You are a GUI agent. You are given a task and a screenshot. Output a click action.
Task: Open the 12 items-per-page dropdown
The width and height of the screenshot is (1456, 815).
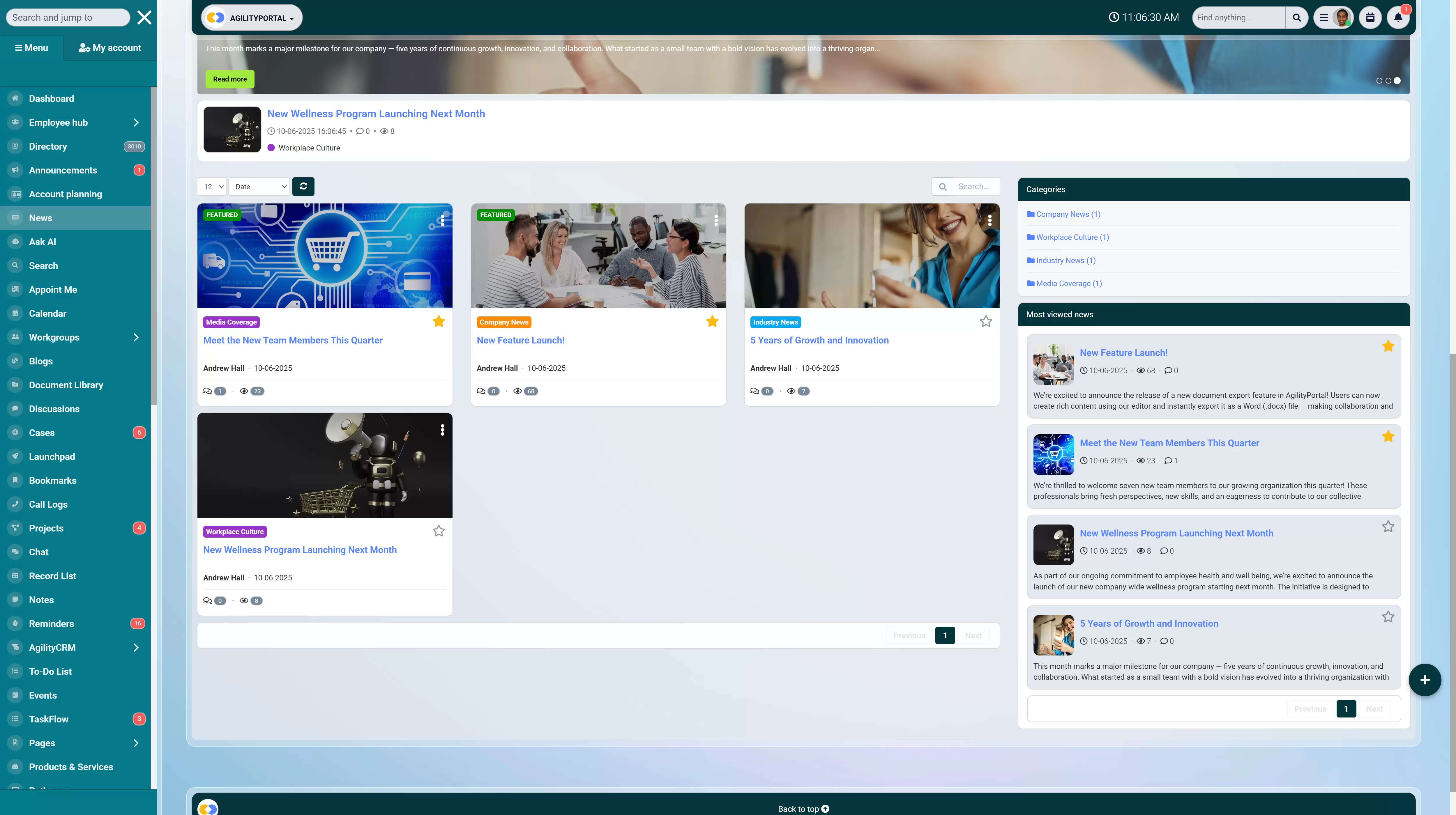(212, 186)
